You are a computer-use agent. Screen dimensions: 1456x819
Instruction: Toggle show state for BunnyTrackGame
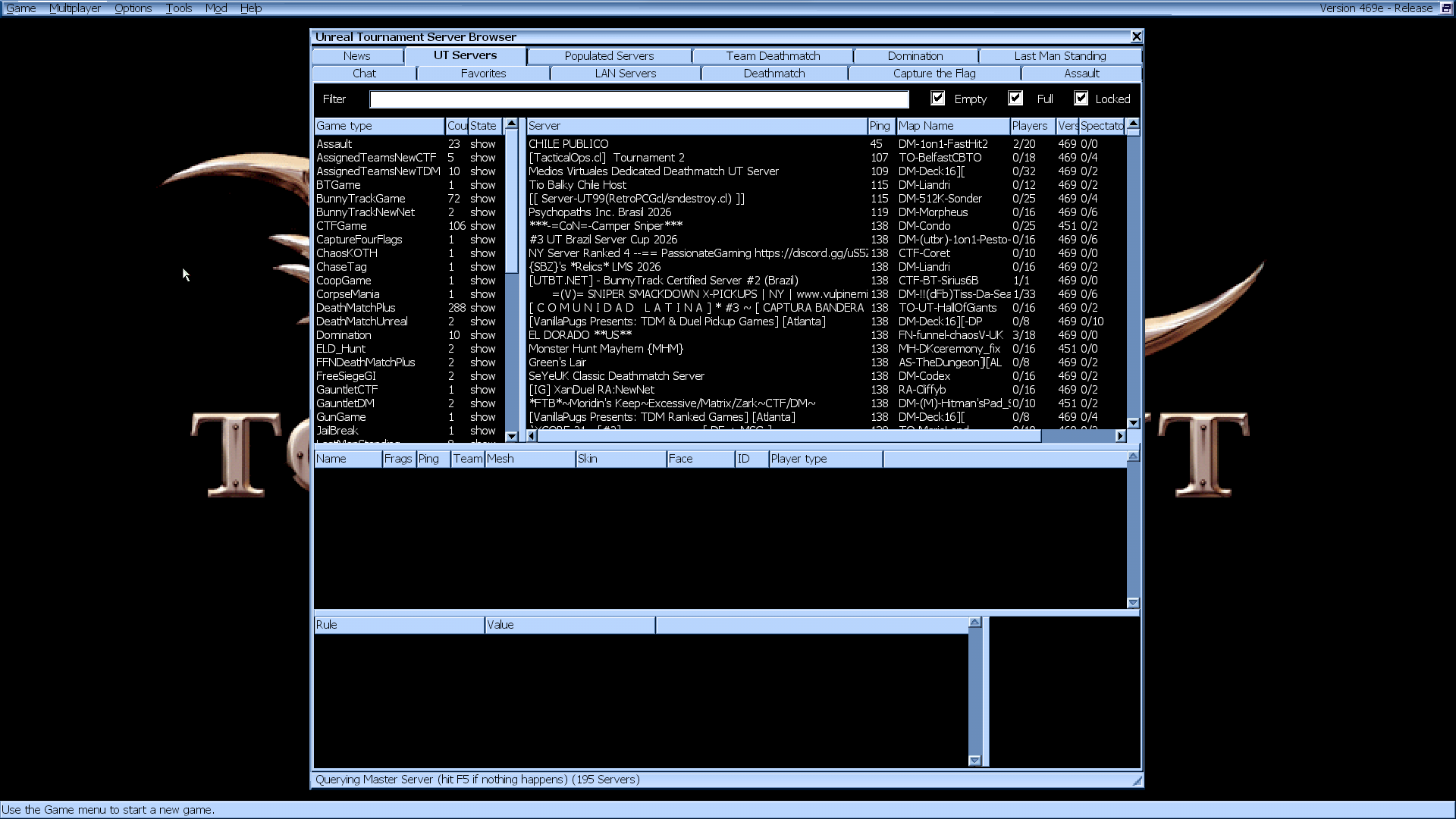(x=482, y=199)
